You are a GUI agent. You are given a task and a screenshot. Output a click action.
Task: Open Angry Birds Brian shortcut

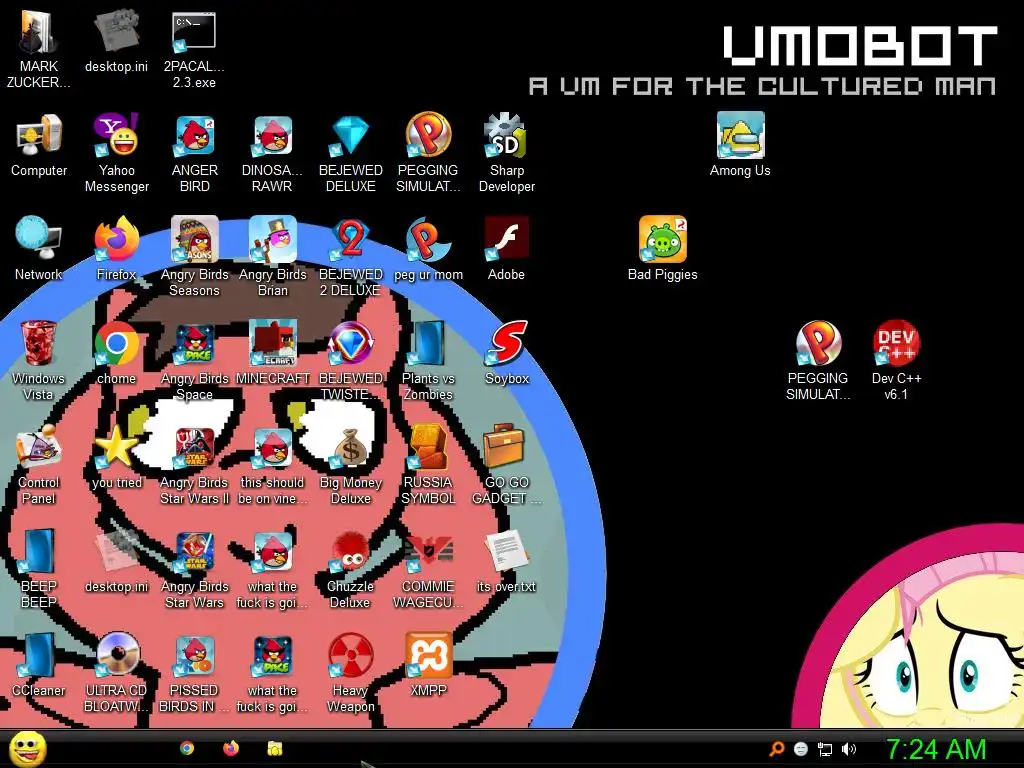click(272, 239)
